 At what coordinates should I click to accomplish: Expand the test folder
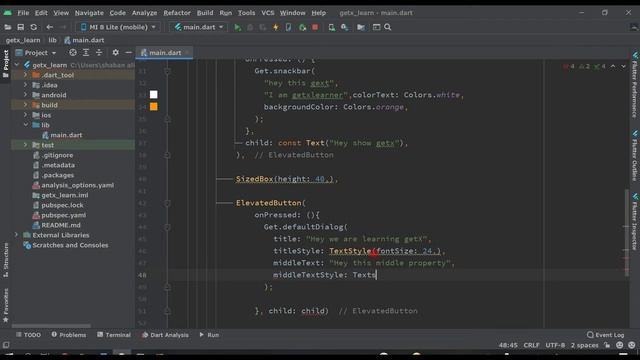25,145
